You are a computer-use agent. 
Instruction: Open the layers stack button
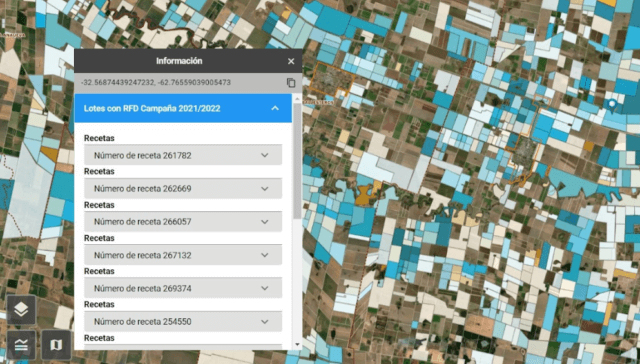[x=21, y=310]
